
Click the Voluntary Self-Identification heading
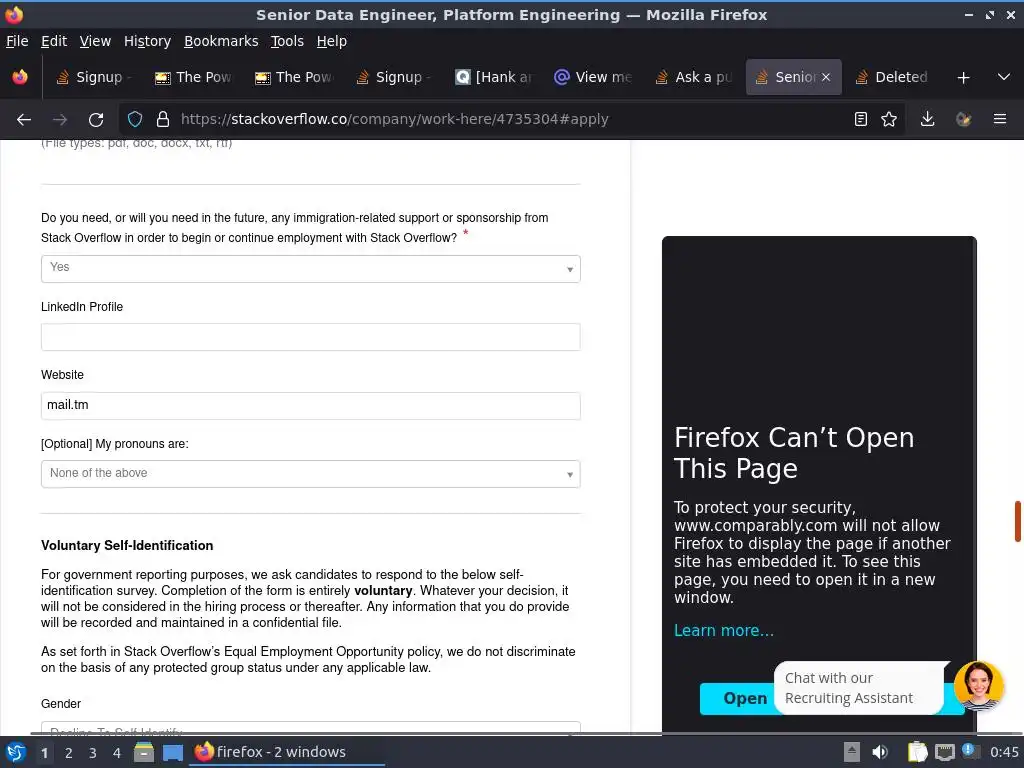[127, 545]
